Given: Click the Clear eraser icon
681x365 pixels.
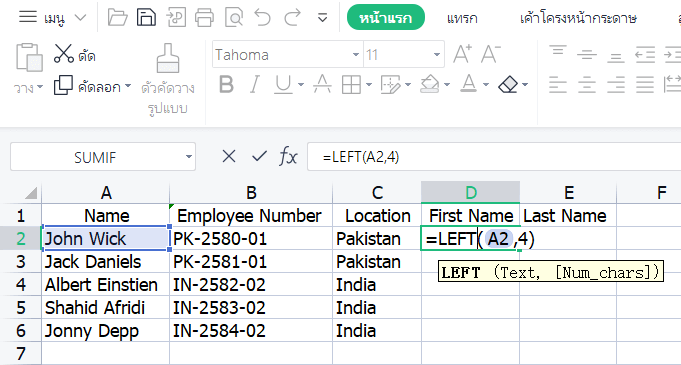Looking at the screenshot, I should pos(508,84).
